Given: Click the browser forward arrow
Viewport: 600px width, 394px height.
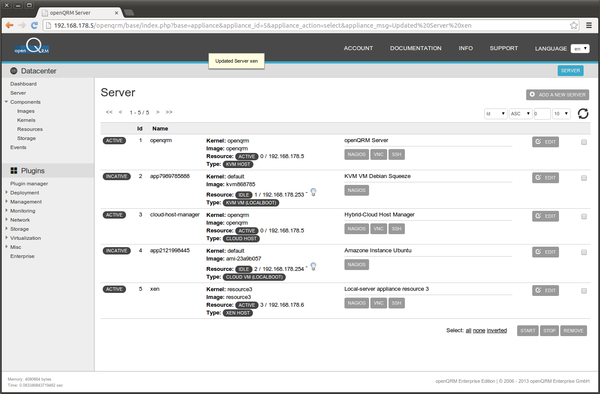Looking at the screenshot, I should [22, 25].
